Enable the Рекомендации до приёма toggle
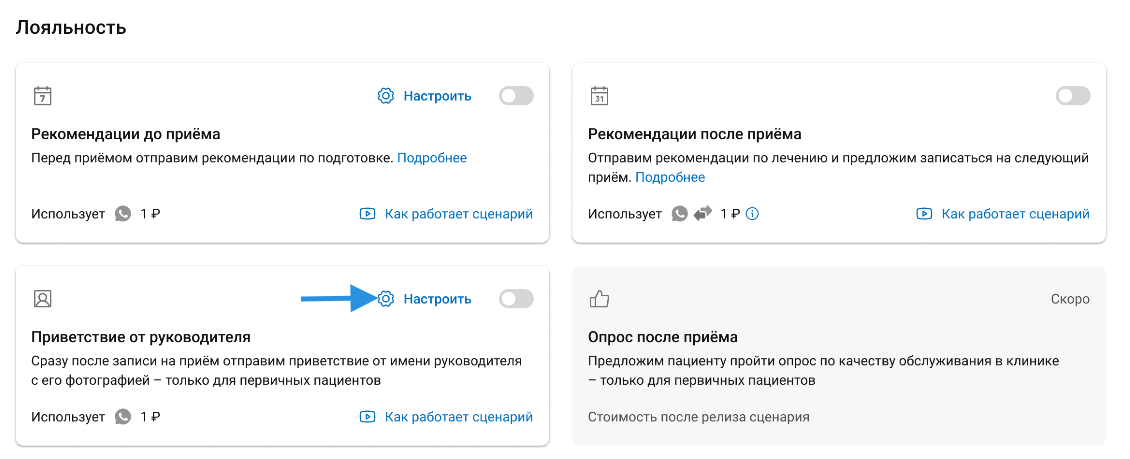 (516, 96)
